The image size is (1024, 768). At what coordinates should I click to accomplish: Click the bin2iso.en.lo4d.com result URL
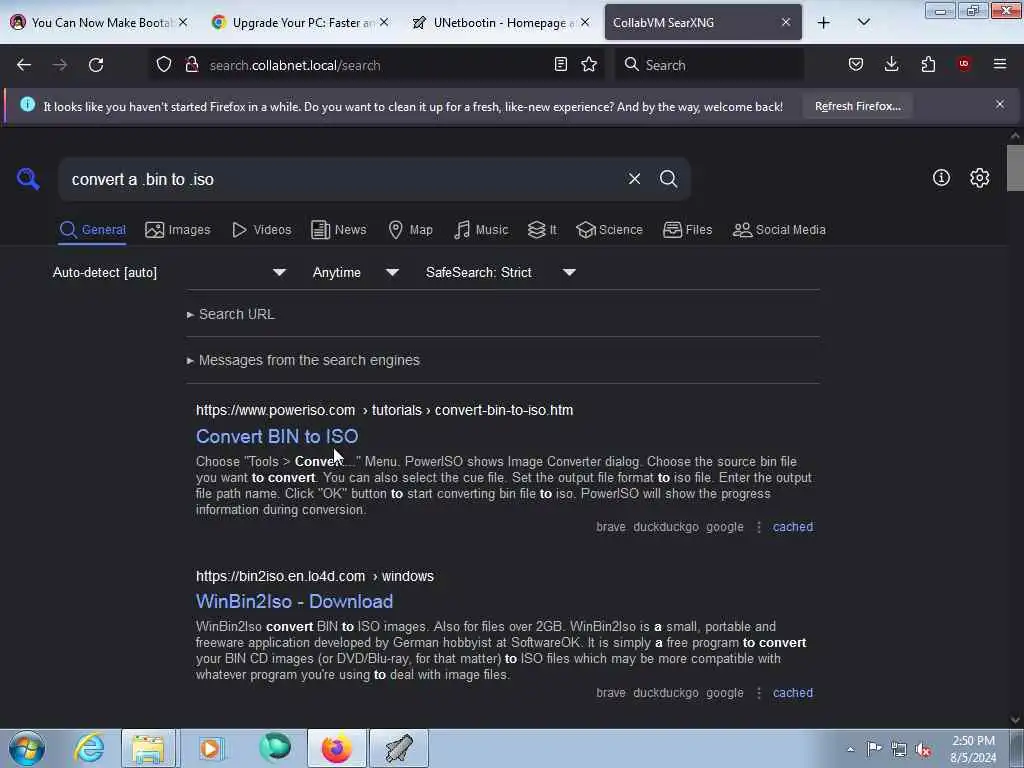pos(315,576)
